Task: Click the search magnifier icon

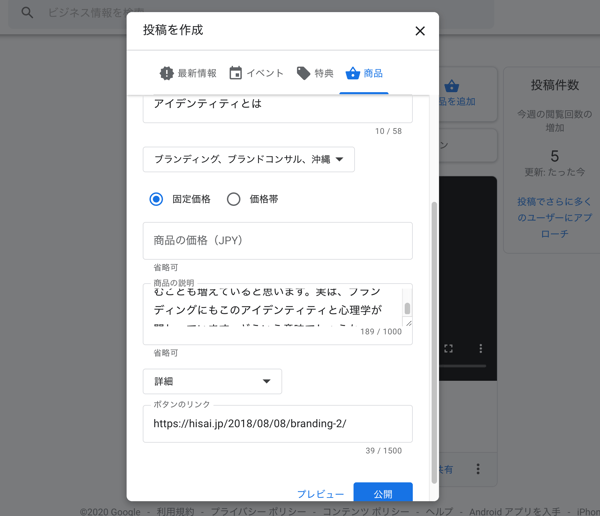Action: click(27, 13)
